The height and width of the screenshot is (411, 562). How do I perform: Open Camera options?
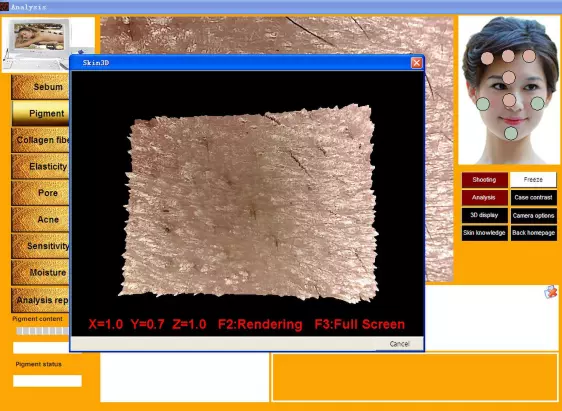point(533,215)
